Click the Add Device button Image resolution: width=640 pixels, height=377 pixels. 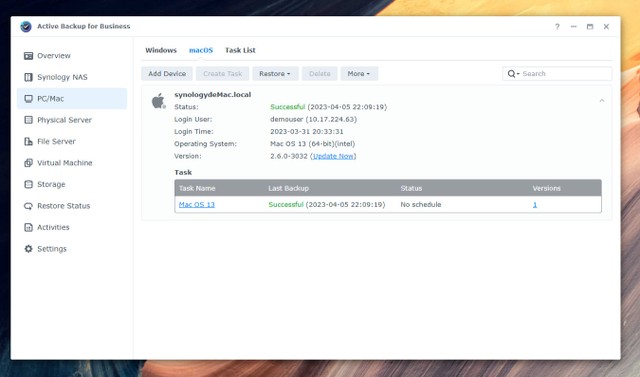167,74
